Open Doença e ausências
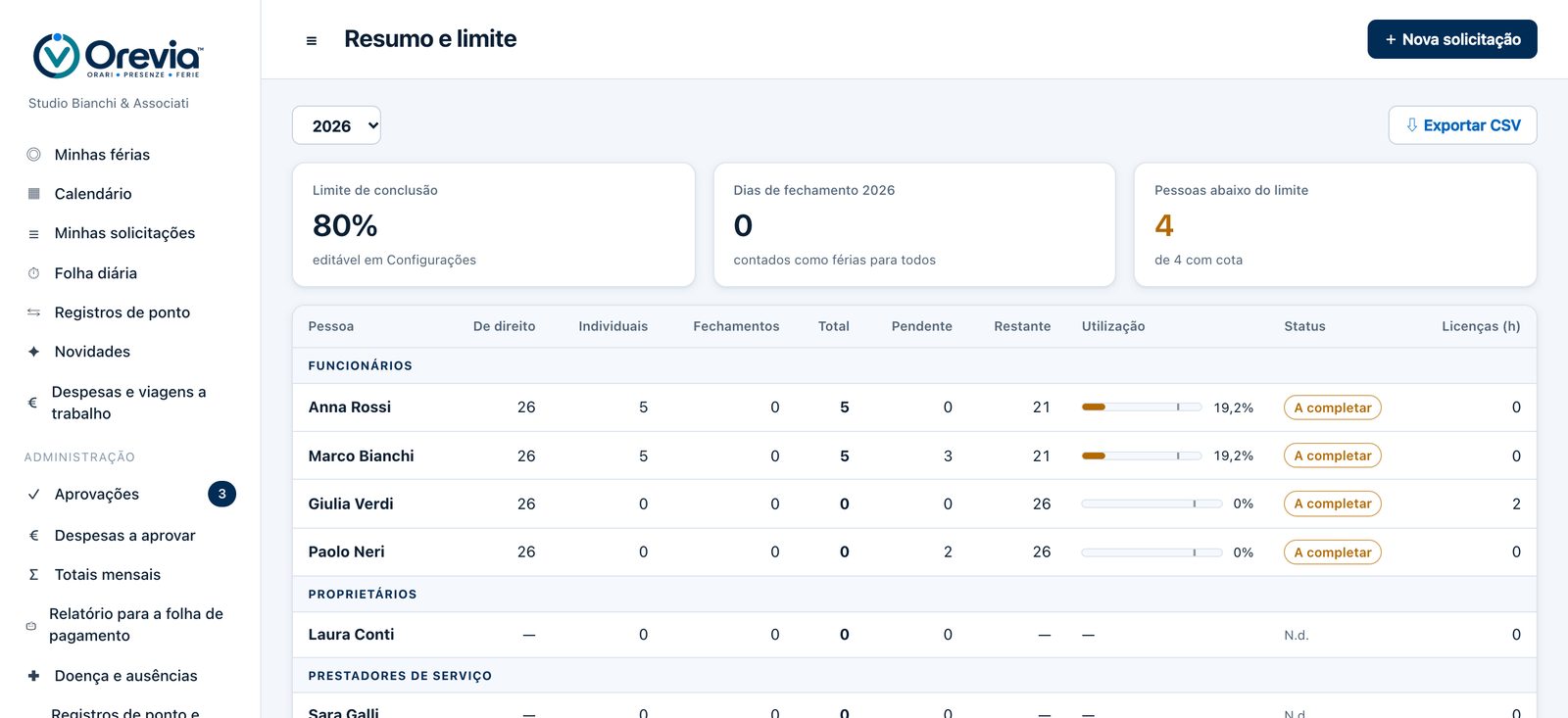 pyautogui.click(x=125, y=676)
